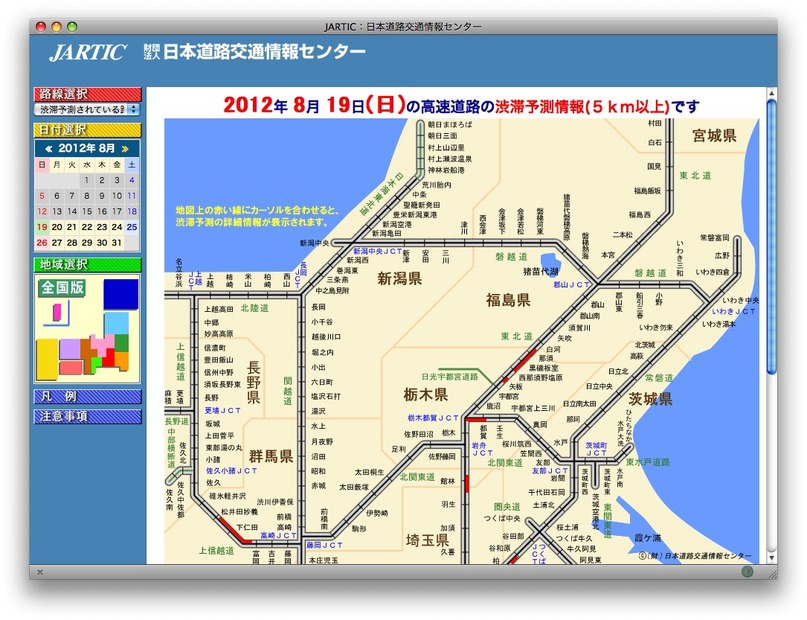Click the 路線選択 section header

click(x=87, y=94)
